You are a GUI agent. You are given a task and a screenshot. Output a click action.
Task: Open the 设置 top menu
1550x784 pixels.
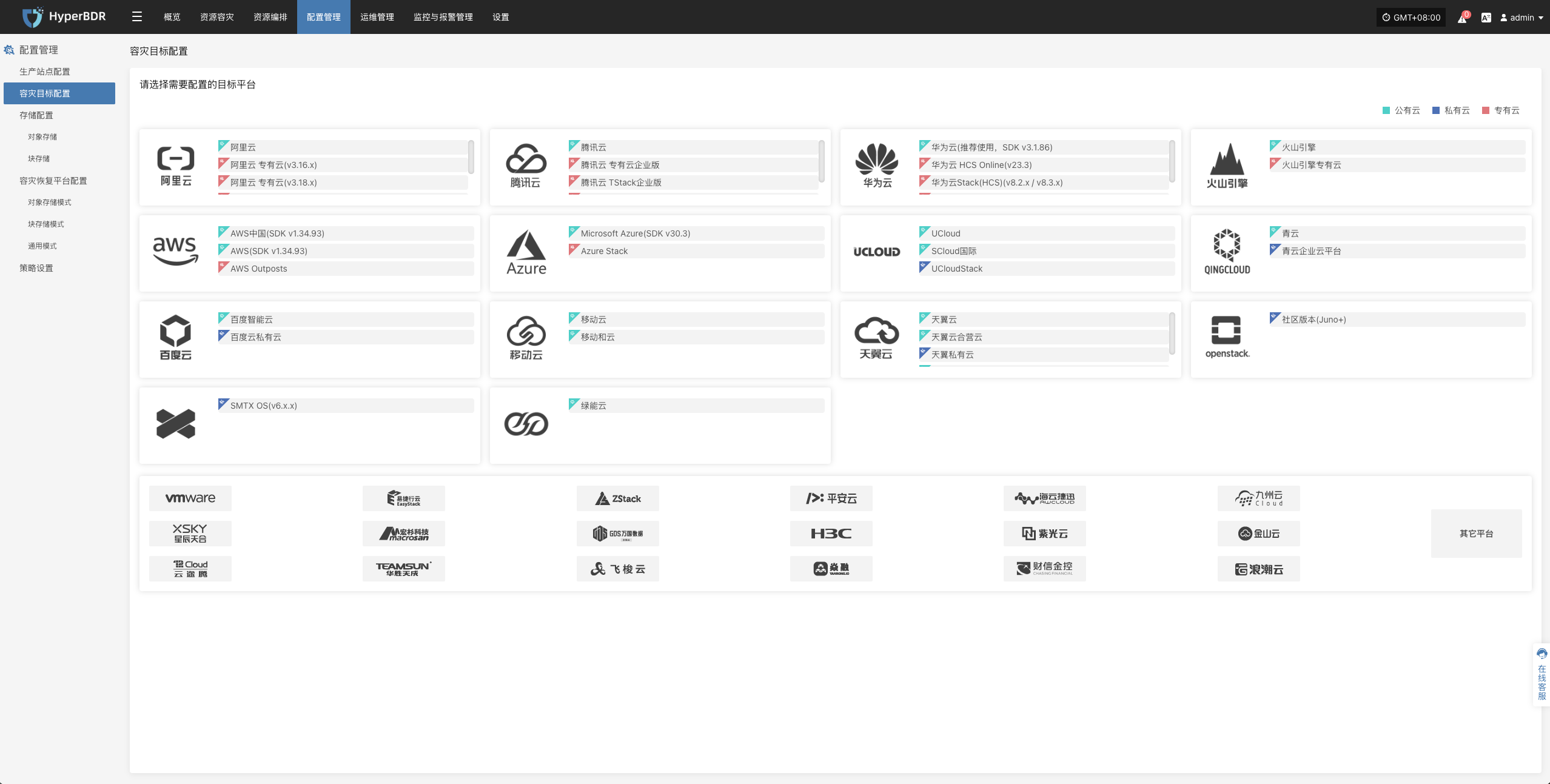[501, 17]
